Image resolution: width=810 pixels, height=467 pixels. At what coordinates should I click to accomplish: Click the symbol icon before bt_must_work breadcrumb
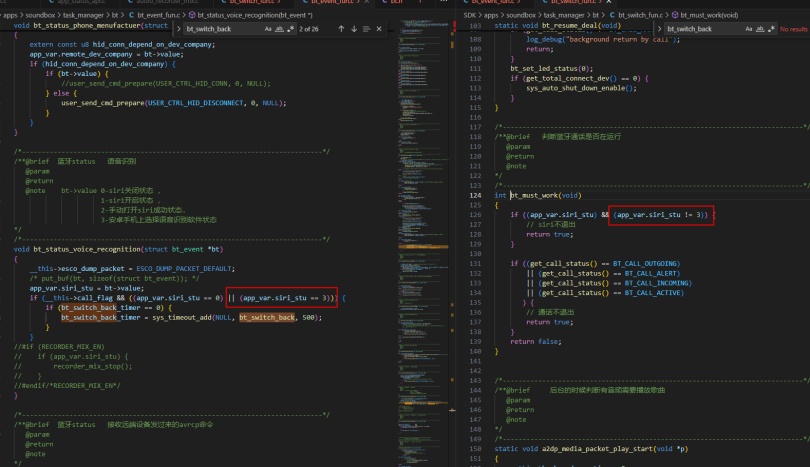(x=675, y=15)
